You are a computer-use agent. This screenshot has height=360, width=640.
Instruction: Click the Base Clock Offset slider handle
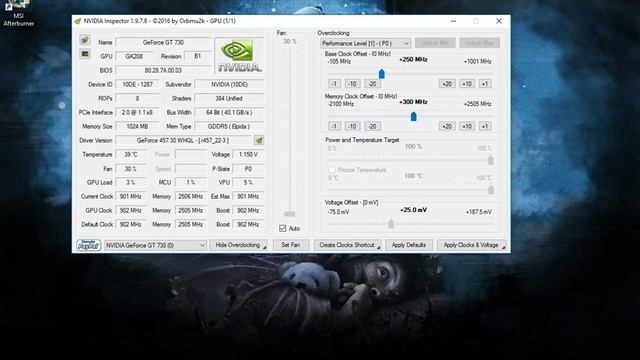point(382,73)
